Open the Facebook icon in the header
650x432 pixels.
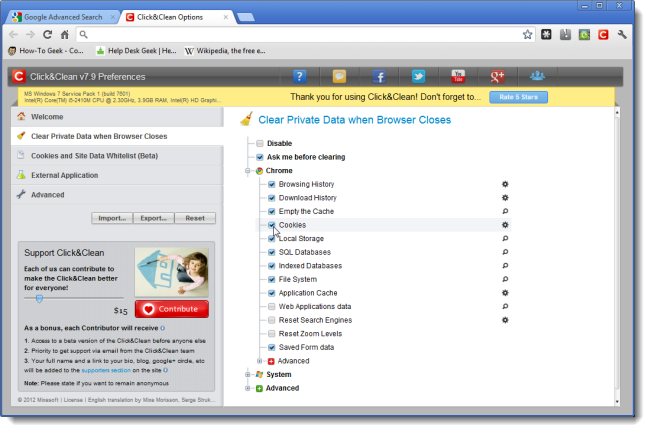pyautogui.click(x=379, y=76)
